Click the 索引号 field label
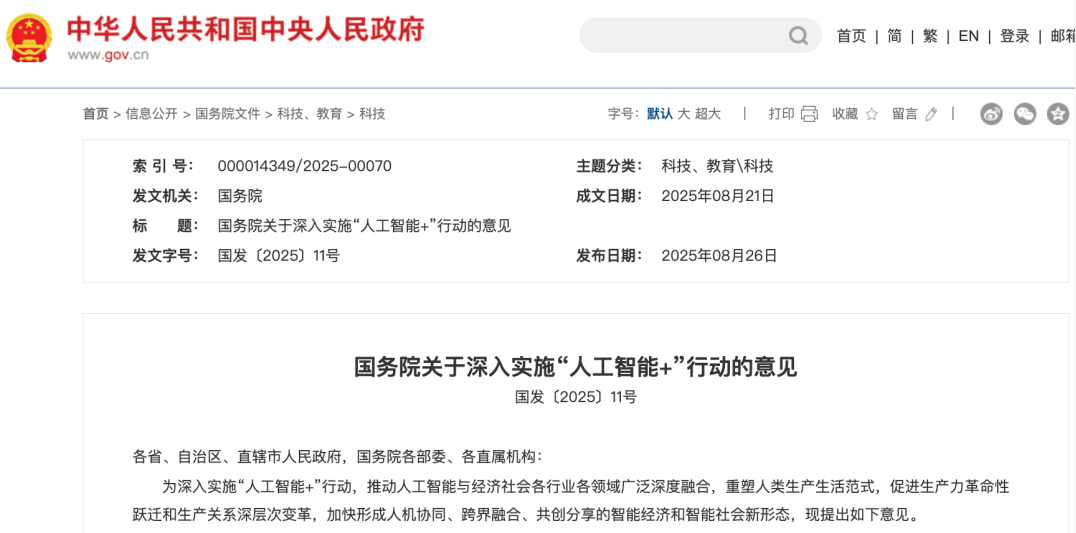Image resolution: width=1076 pixels, height=533 pixels. click(x=163, y=166)
